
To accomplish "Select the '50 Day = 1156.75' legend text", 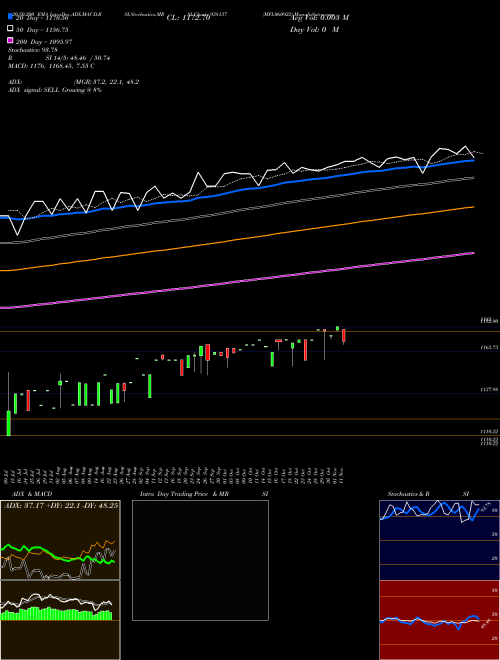I will tap(42, 30).
